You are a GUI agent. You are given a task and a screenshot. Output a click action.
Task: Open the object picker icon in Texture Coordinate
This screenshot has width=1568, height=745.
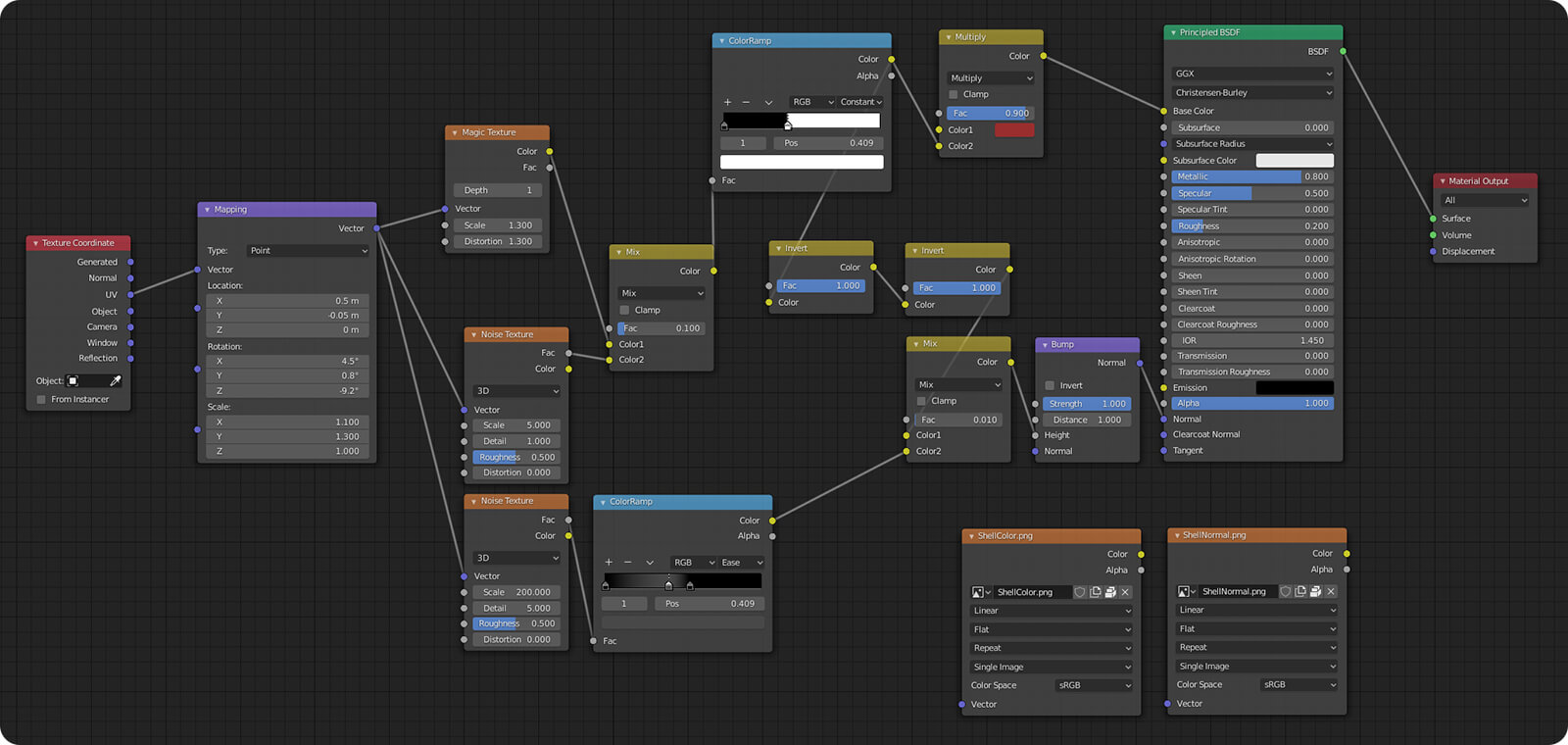pos(73,380)
